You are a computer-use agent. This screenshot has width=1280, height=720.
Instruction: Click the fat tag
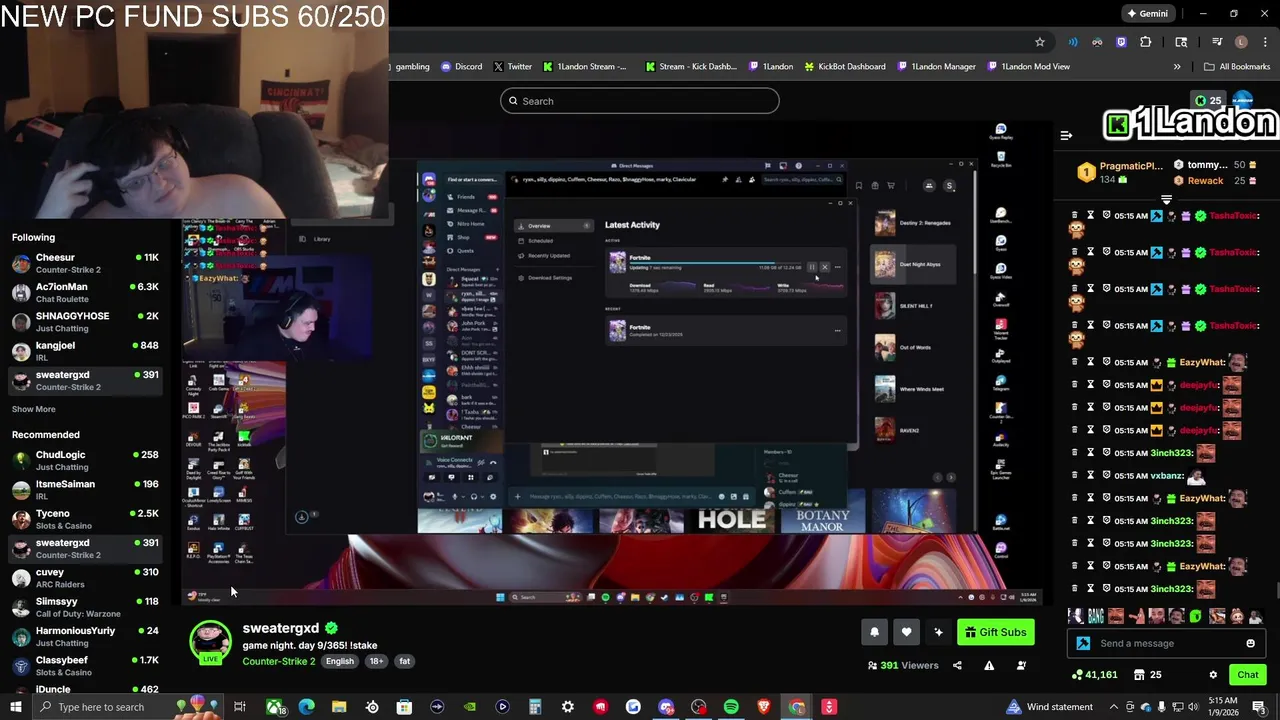point(404,661)
